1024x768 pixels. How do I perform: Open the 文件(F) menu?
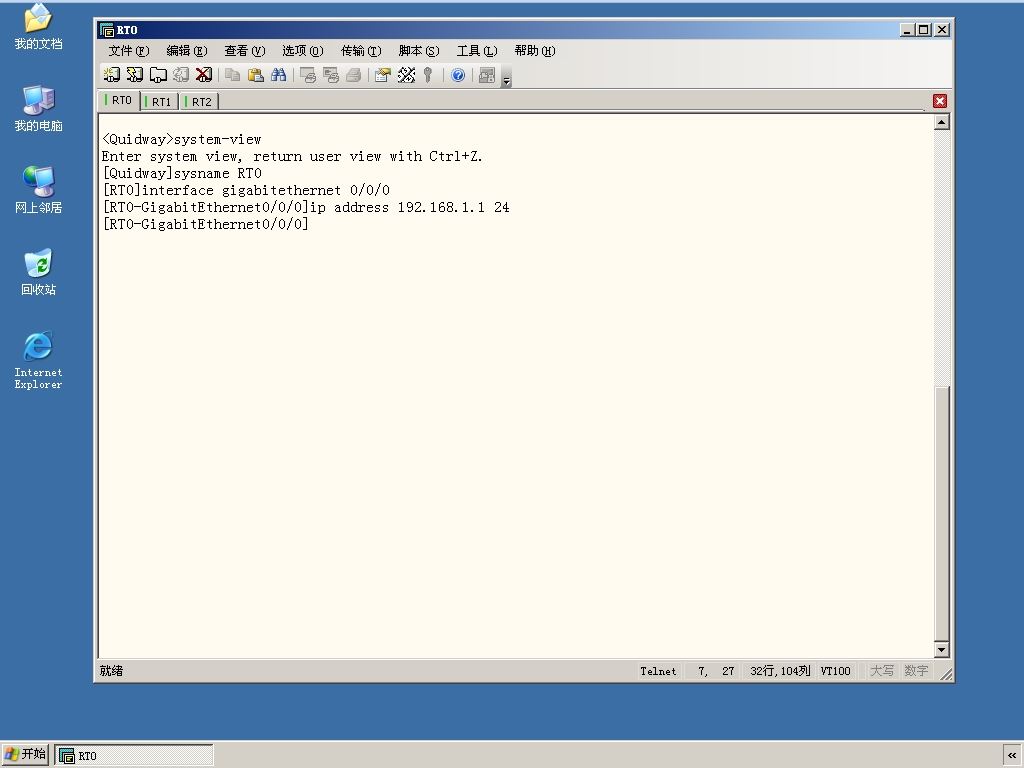click(x=129, y=51)
